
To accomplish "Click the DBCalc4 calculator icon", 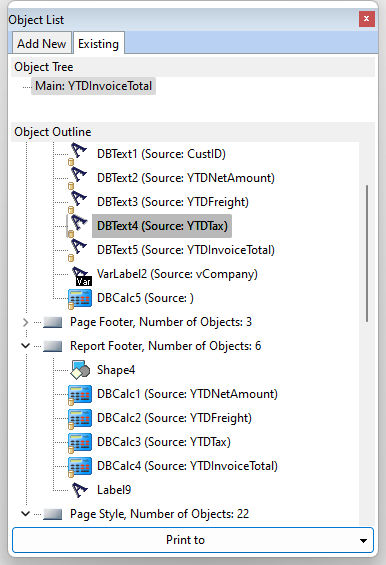I will (x=80, y=467).
